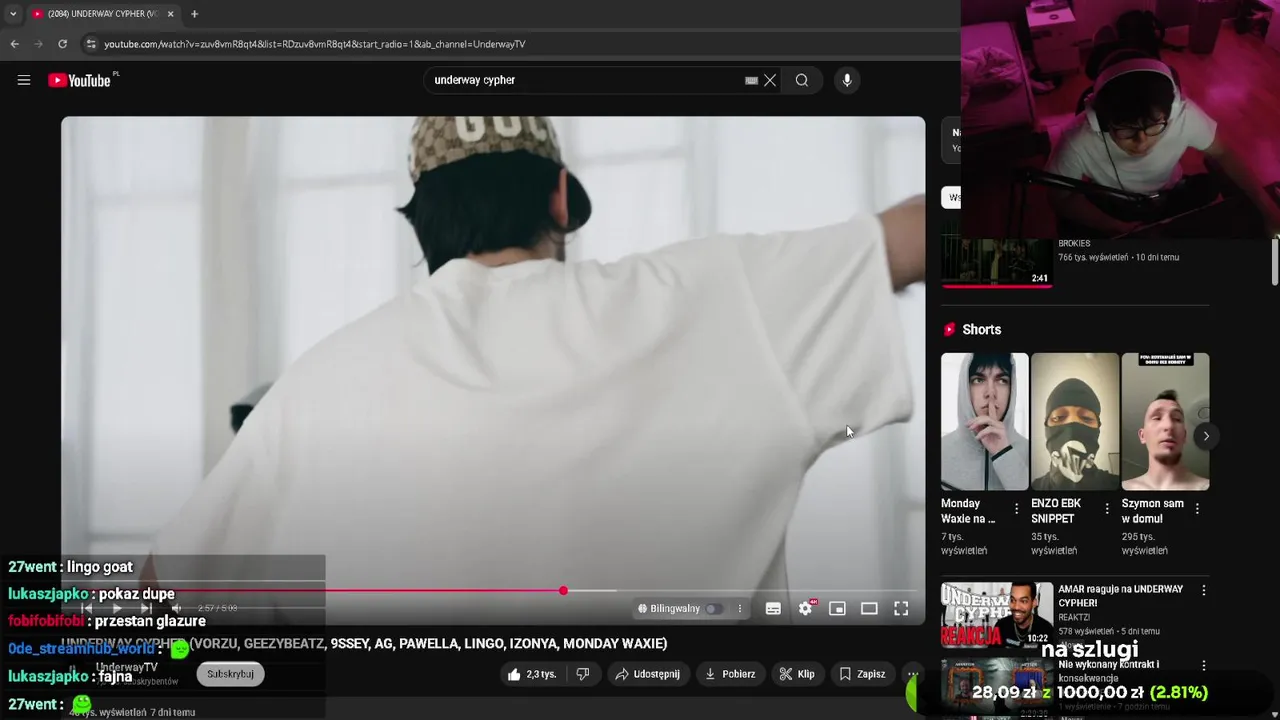
Task: Click the browser back arrow
Action: click(14, 44)
